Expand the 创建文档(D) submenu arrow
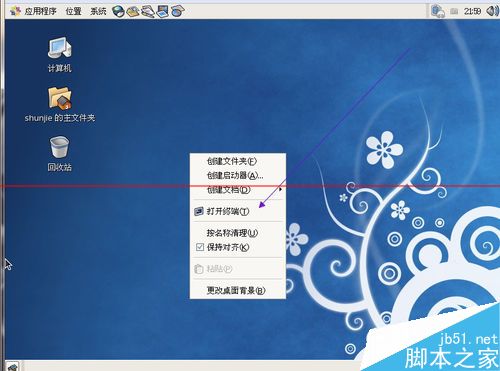 280,190
